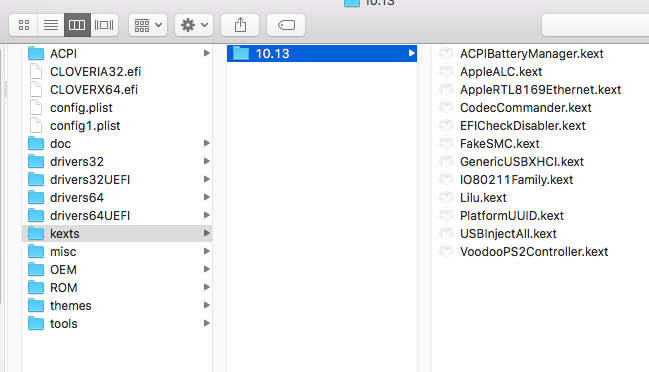
Task: Select the CLOVERIA32.efi file
Action: click(x=96, y=72)
